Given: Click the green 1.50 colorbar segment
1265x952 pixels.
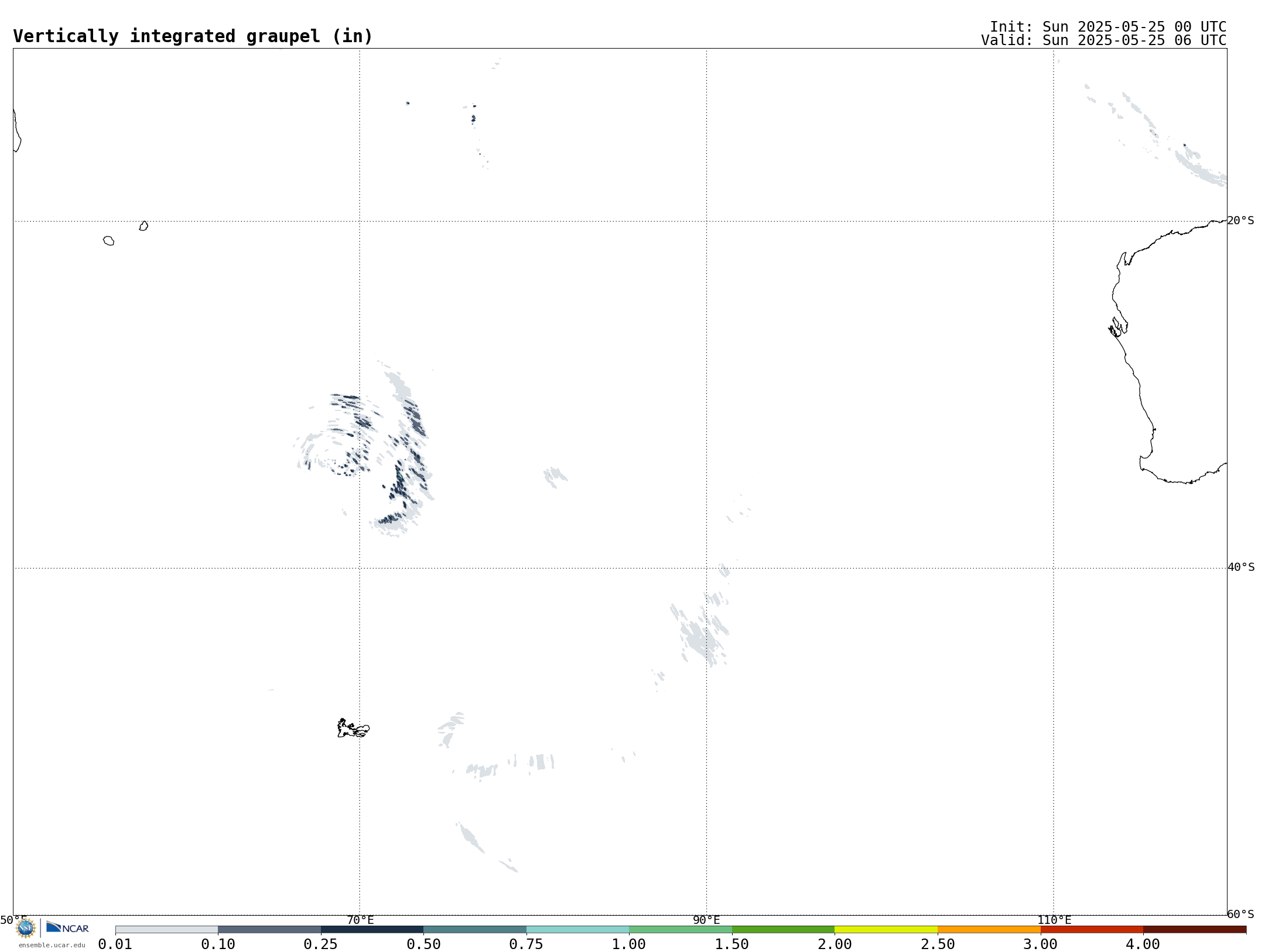Looking at the screenshot, I should (784, 930).
